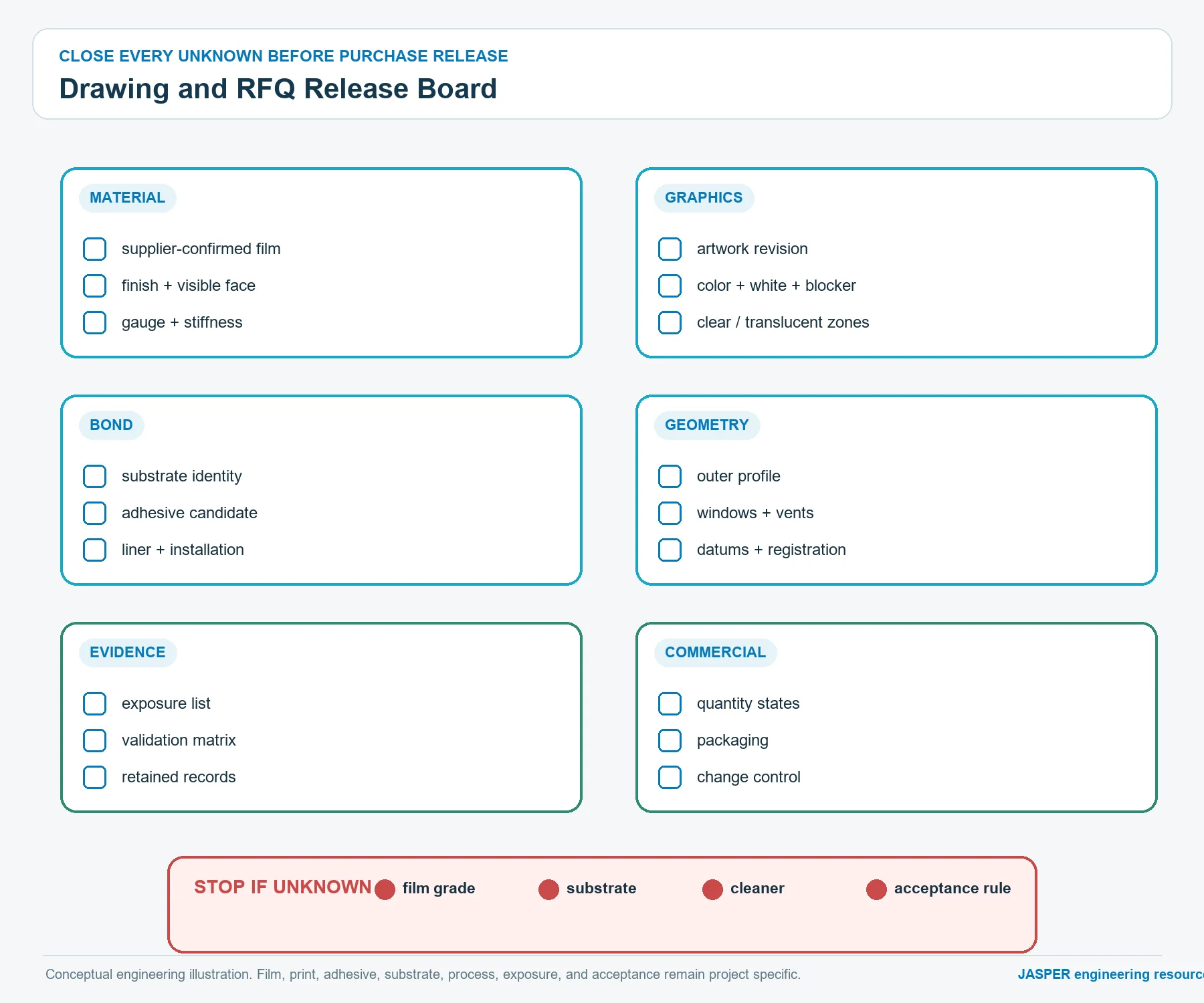Select the GEOMETRY section tag
The image size is (1204, 1003).
707,425
